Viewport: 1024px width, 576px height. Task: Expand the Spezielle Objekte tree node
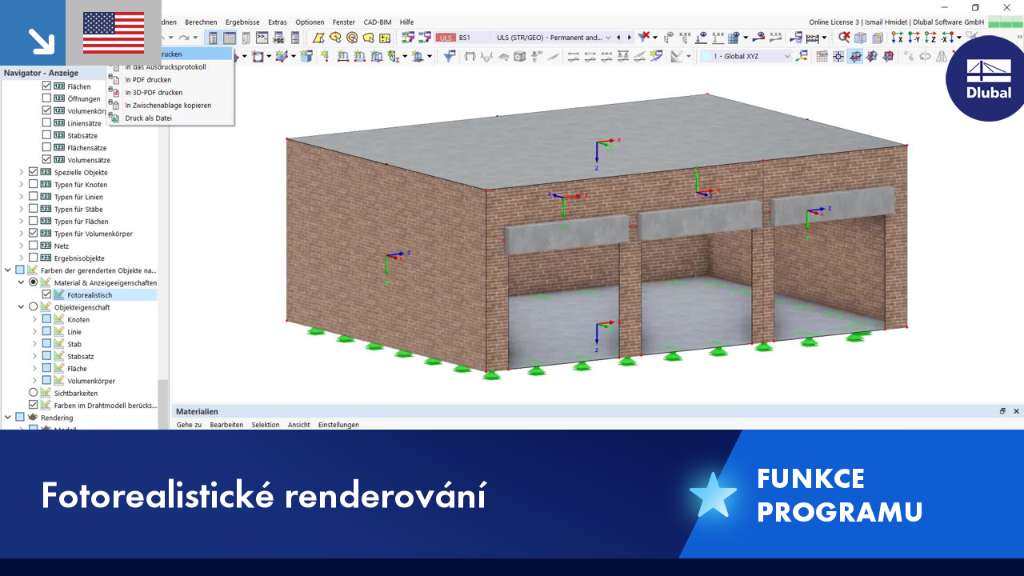click(21, 172)
